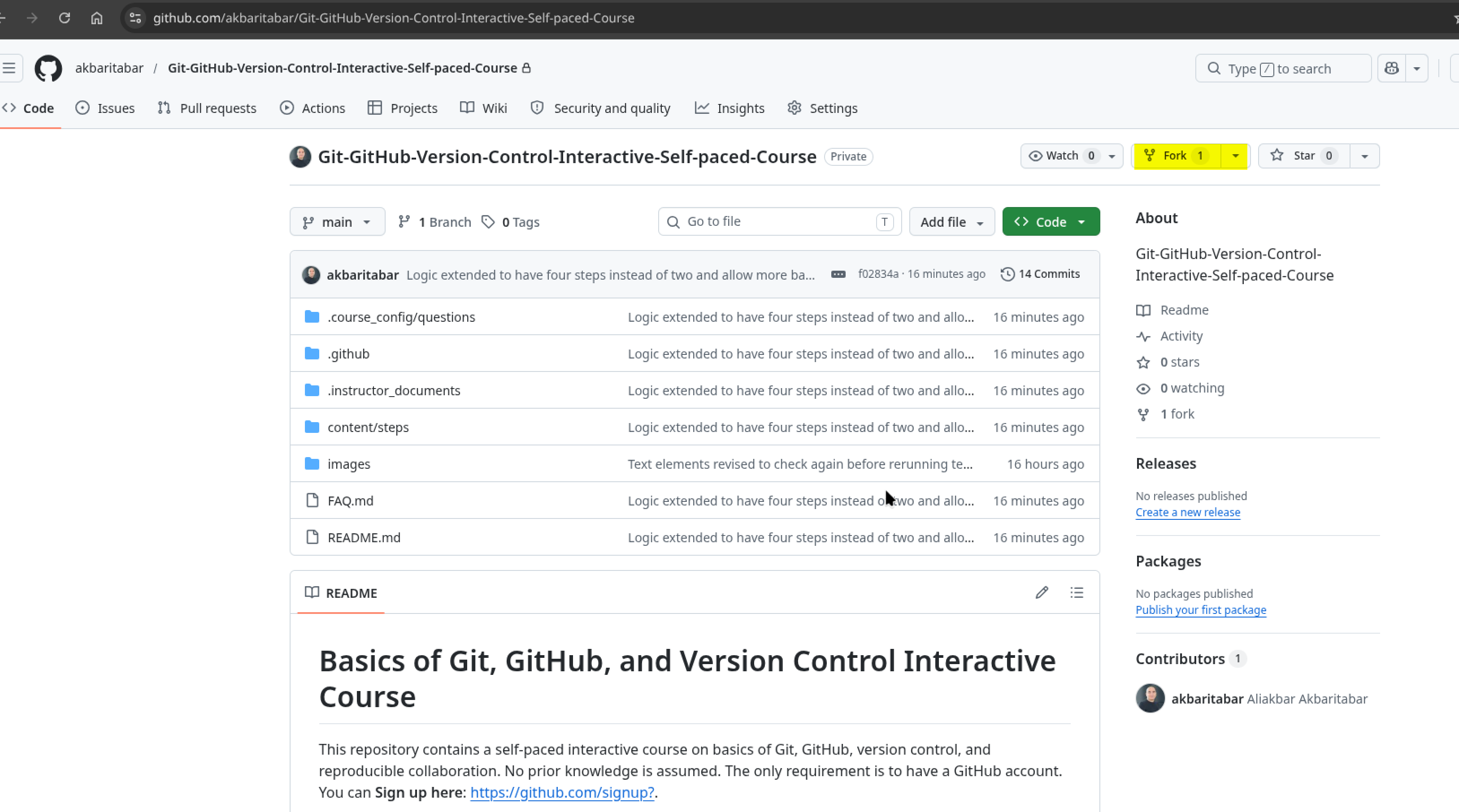Expand the Star lists dropdown arrow

1365,155
